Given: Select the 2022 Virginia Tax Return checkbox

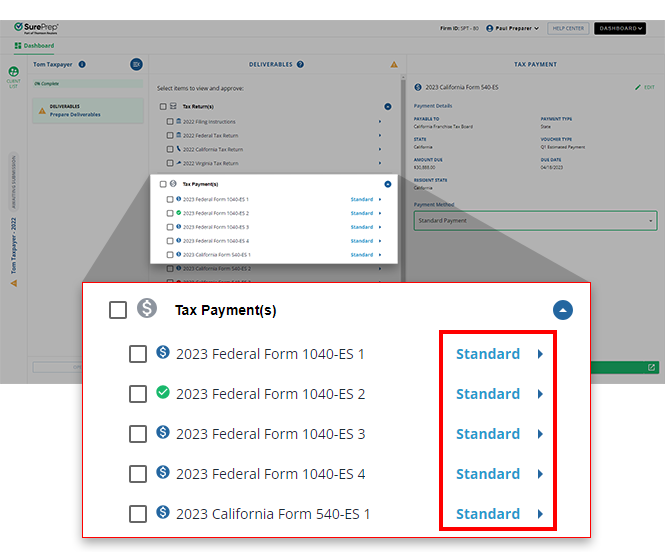Looking at the screenshot, I should pos(170,163).
